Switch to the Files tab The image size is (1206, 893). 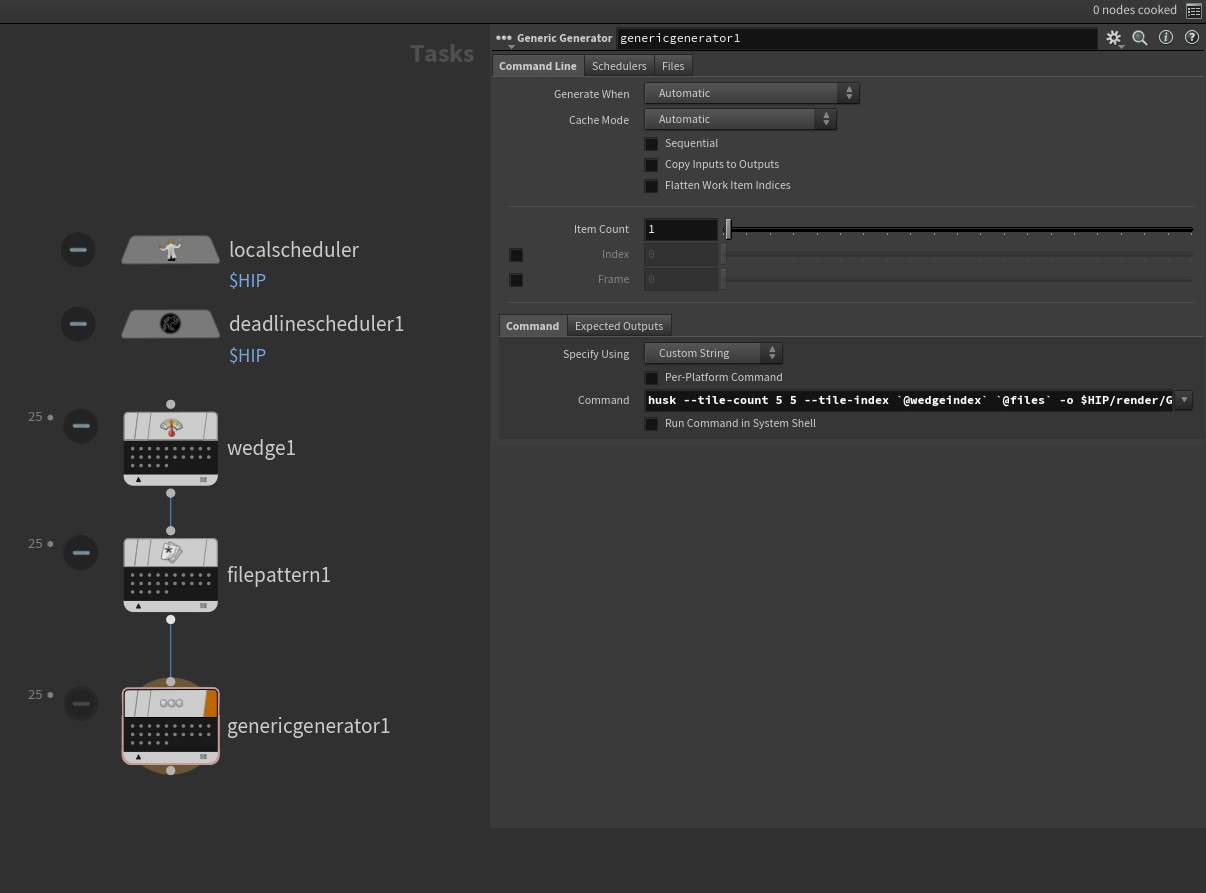point(673,66)
